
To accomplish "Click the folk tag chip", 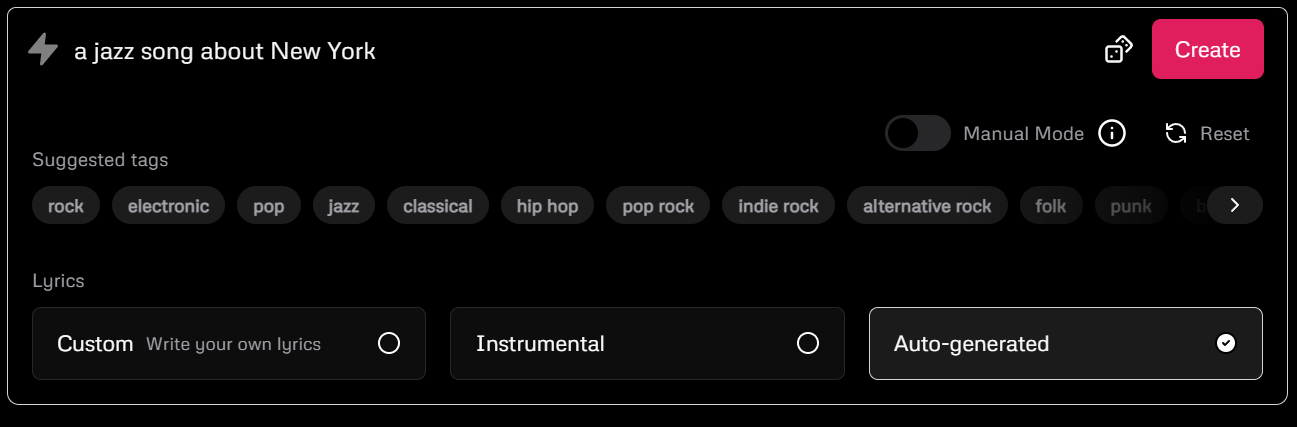I will pyautogui.click(x=1051, y=206).
